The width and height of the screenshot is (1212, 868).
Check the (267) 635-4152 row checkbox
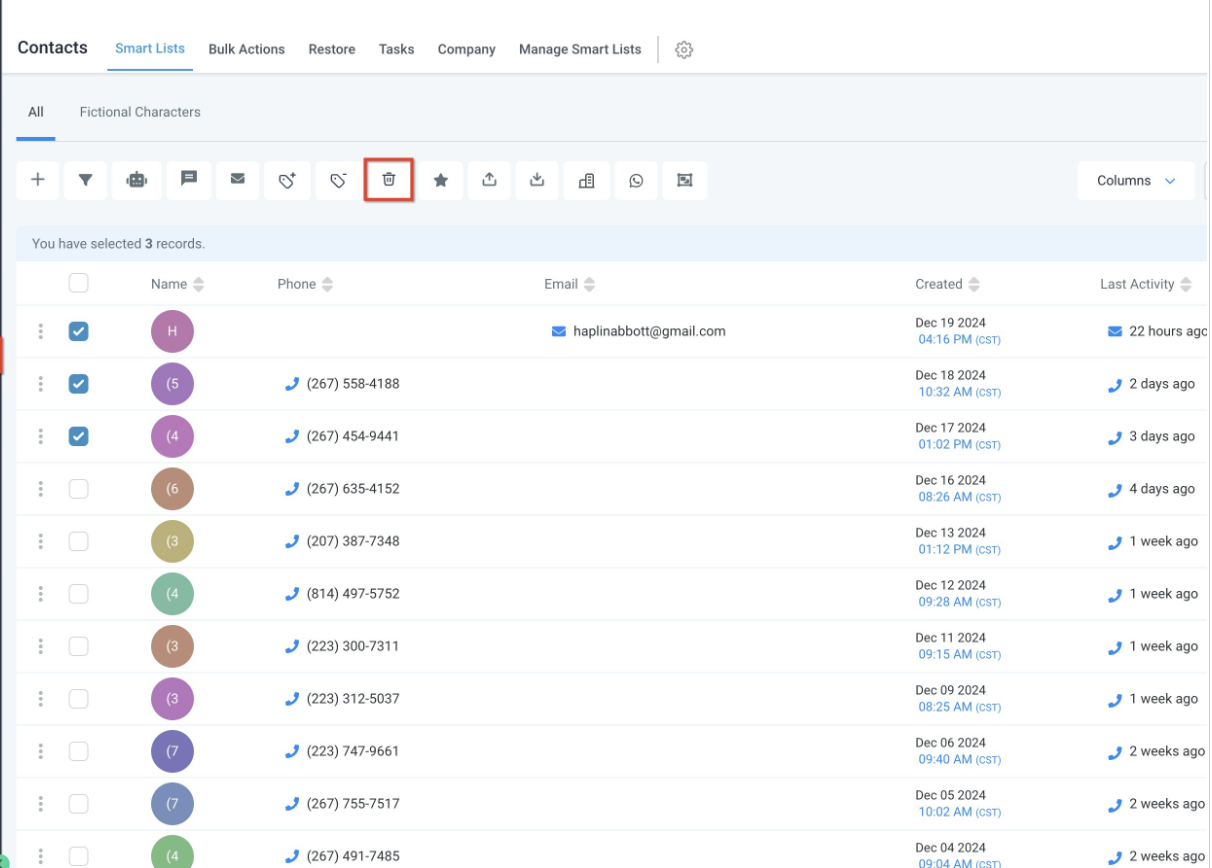click(79, 489)
